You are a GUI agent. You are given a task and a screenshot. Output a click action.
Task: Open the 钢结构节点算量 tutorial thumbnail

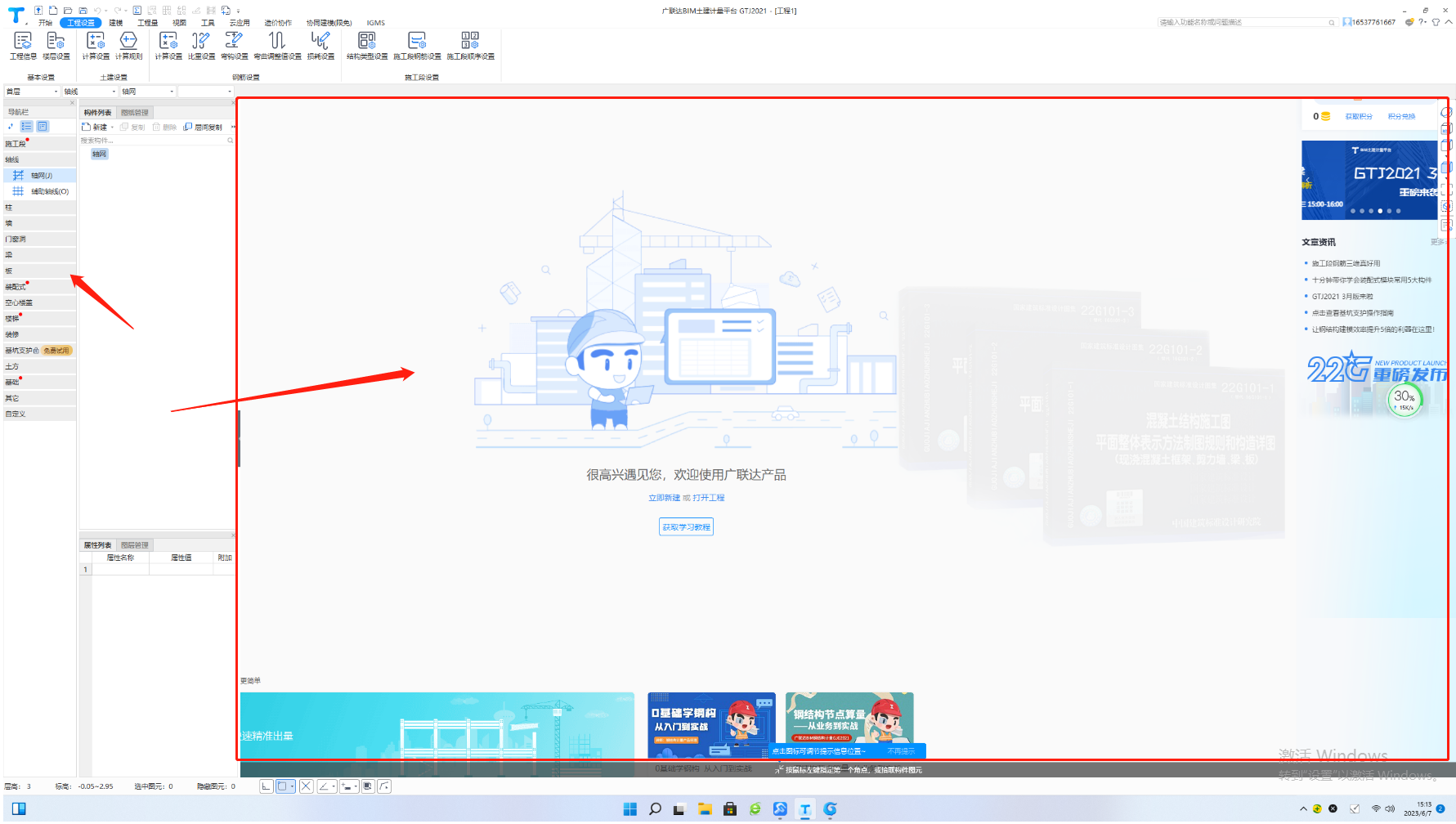point(849,725)
